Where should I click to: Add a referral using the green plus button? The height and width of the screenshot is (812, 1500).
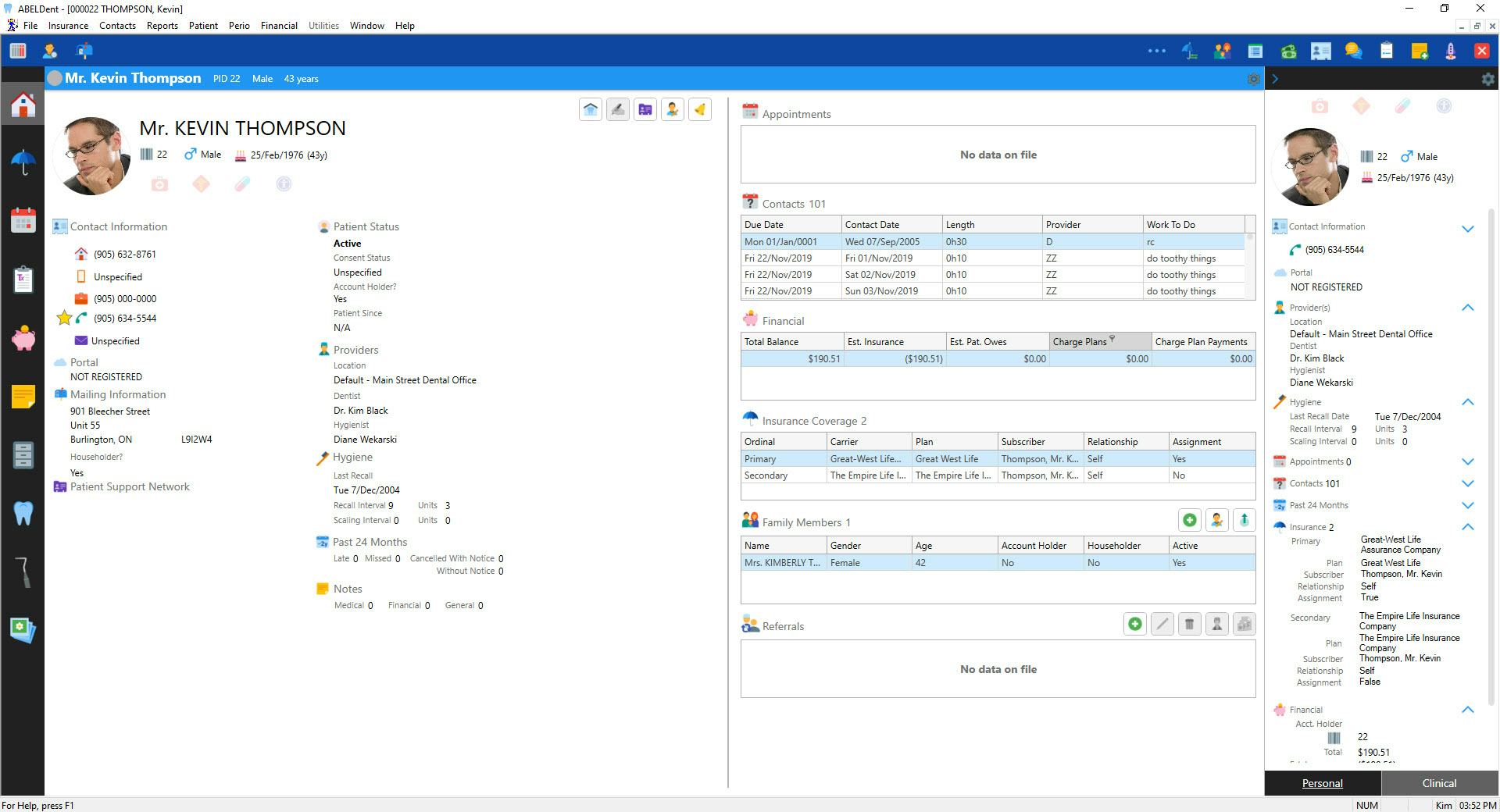pos(1135,624)
